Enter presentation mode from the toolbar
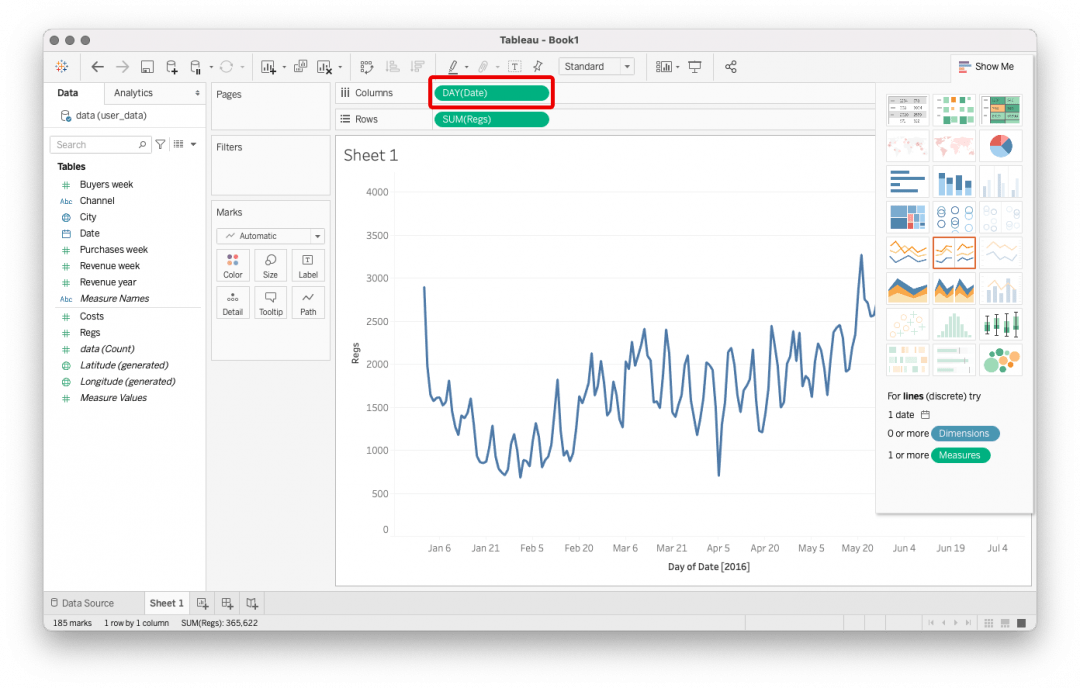1080x688 pixels. [x=696, y=66]
